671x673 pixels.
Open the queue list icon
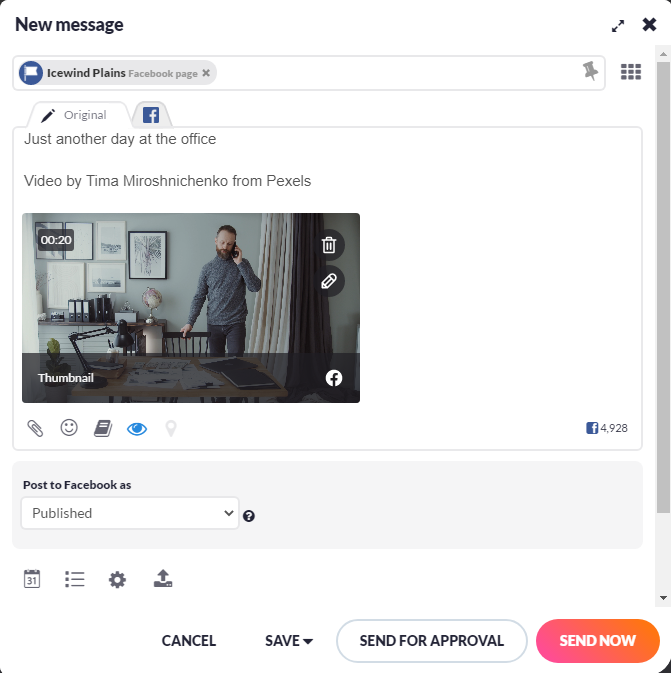75,579
